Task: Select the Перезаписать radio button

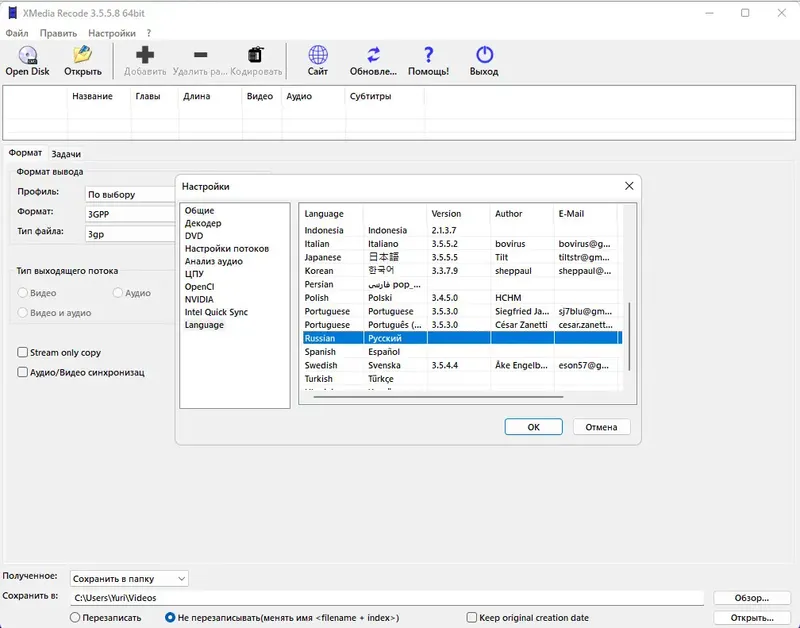Action: 75,618
